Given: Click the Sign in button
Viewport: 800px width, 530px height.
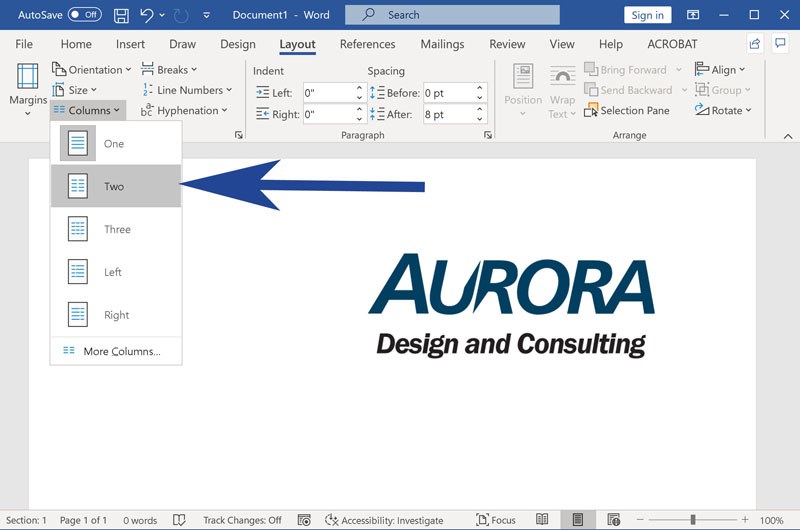Looking at the screenshot, I should [647, 15].
